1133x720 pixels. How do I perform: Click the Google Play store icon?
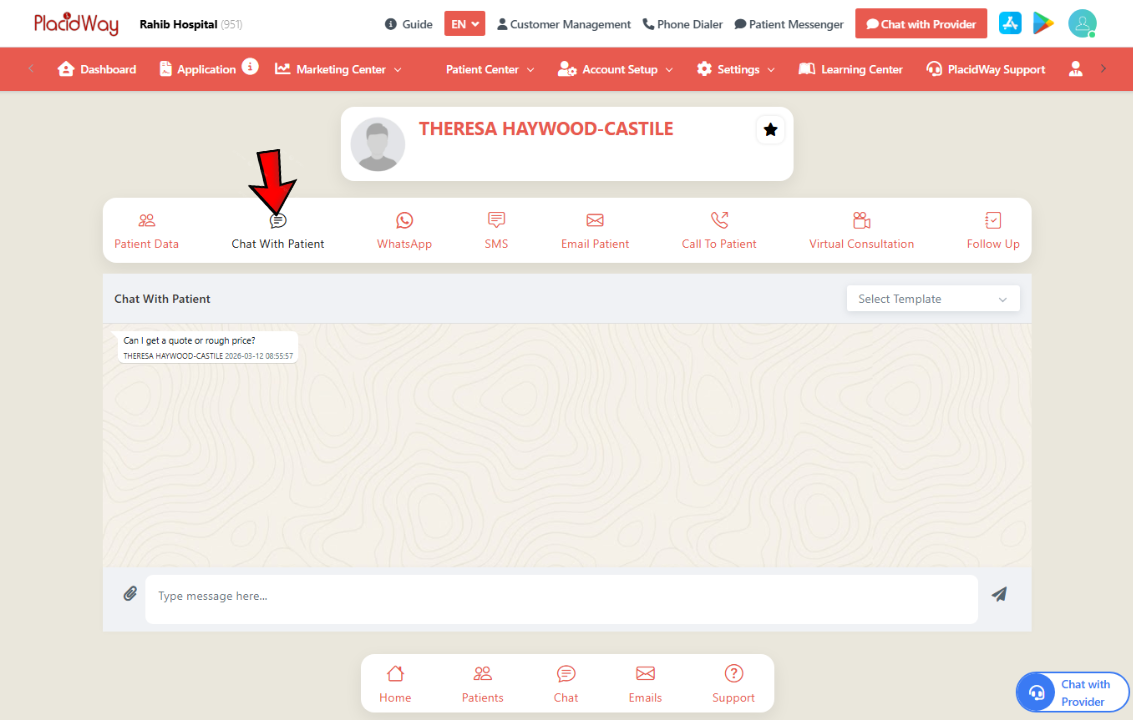(1043, 22)
